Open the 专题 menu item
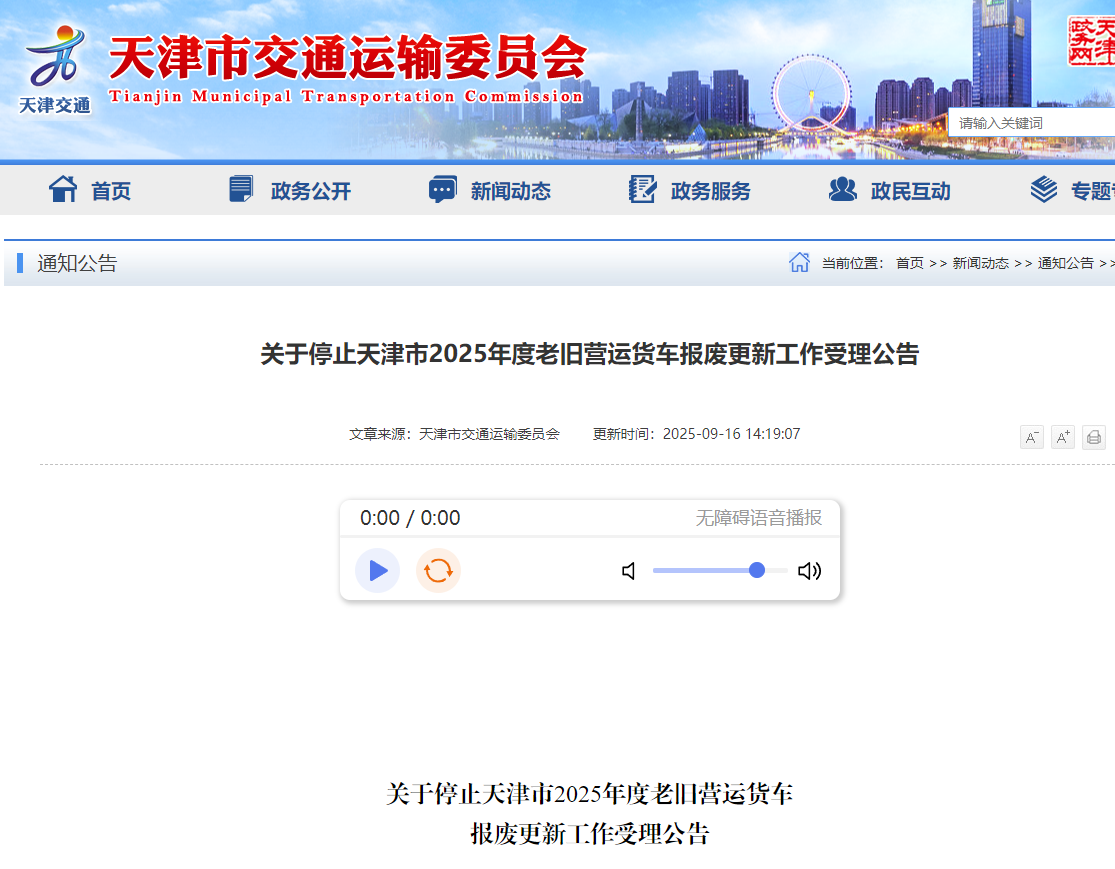The width and height of the screenshot is (1115, 869). click(x=1090, y=191)
